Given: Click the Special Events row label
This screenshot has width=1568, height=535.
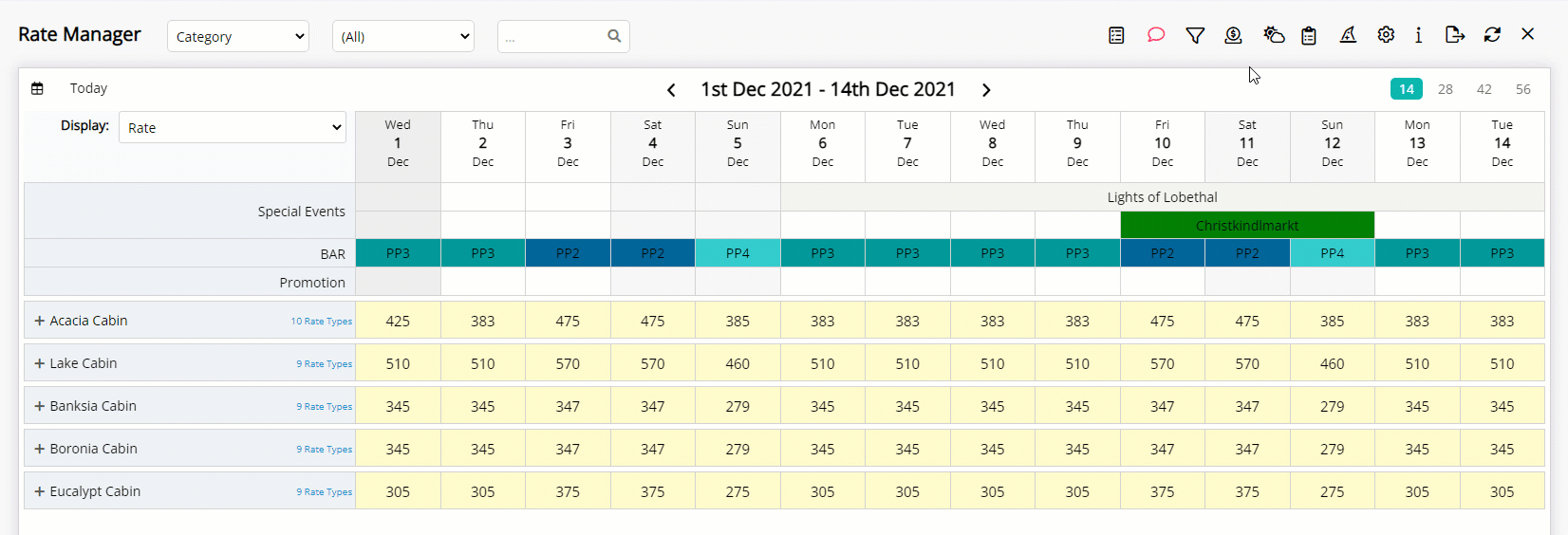Looking at the screenshot, I should [x=301, y=212].
